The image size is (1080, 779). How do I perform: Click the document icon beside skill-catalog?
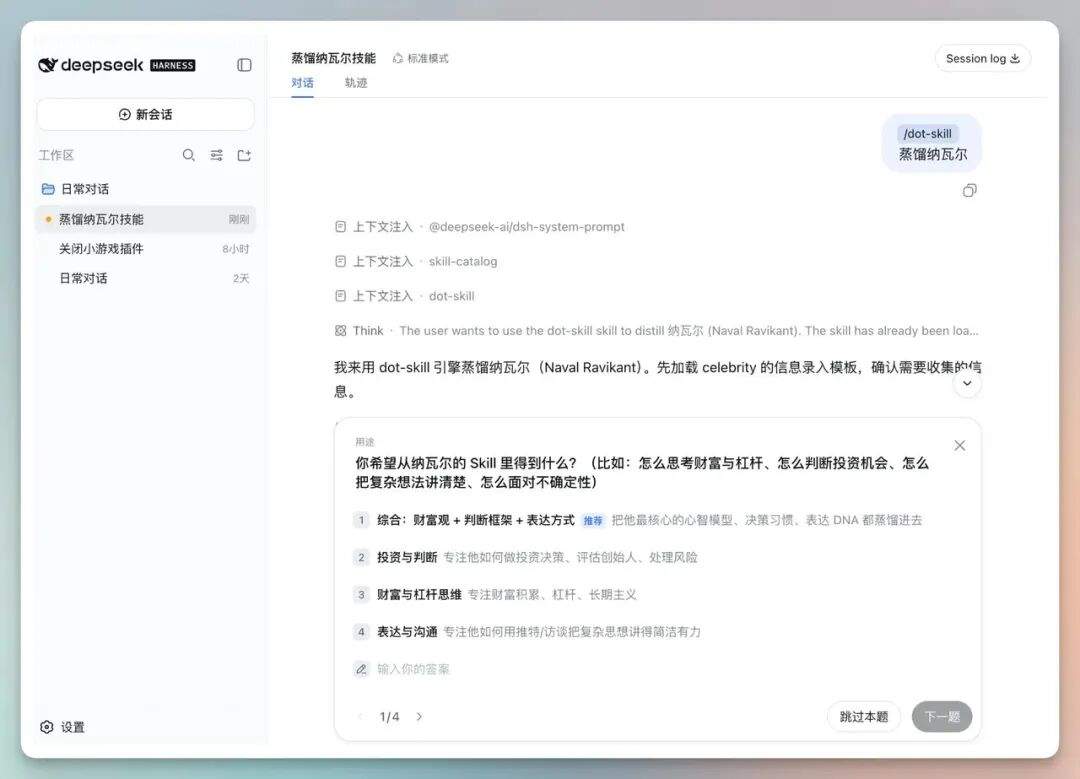tap(340, 261)
